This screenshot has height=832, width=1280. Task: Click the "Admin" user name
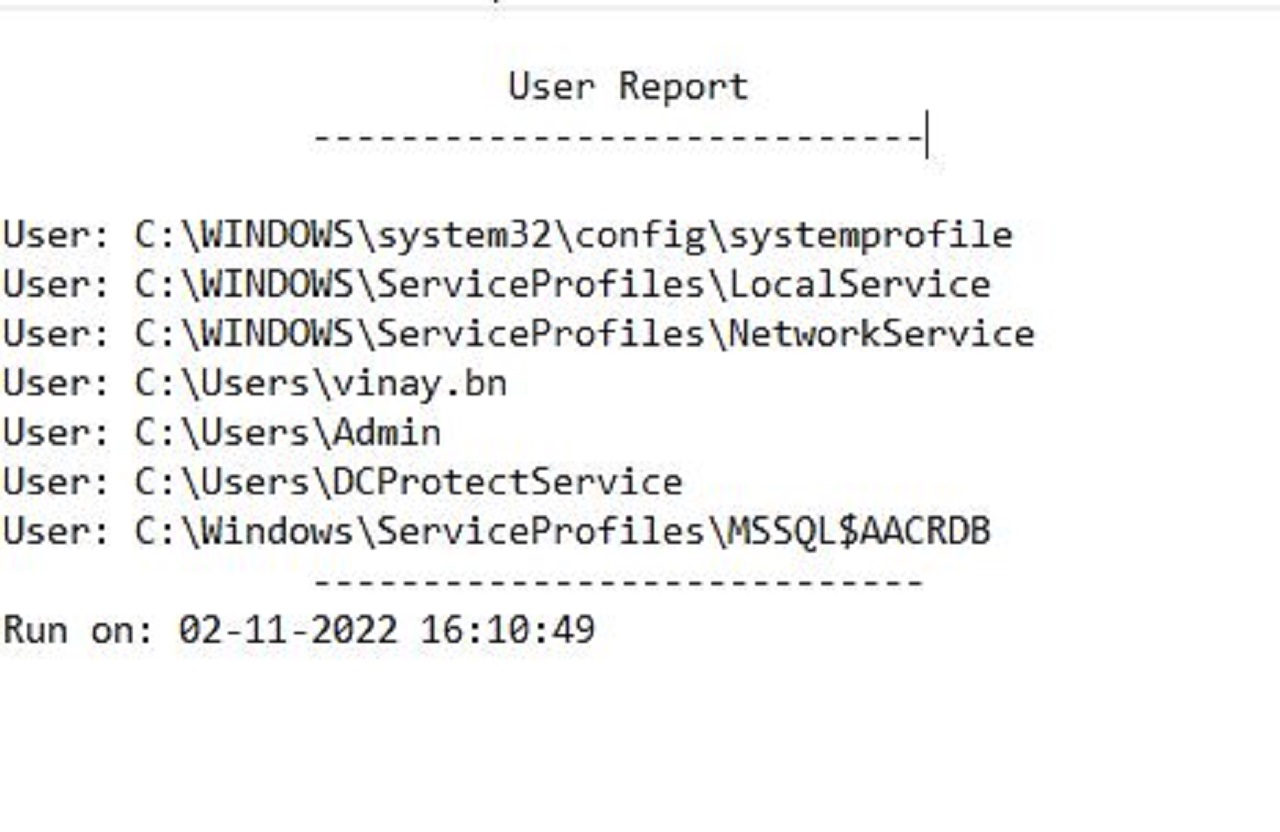pyautogui.click(x=387, y=433)
